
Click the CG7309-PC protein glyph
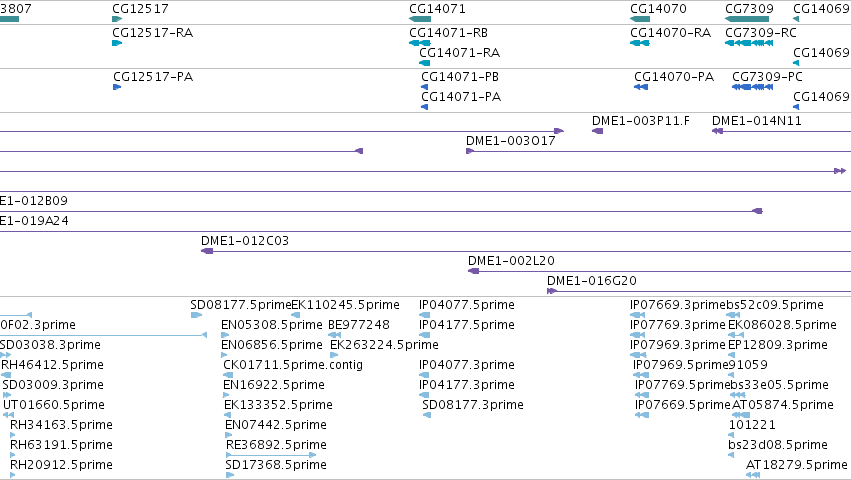[x=753, y=87]
